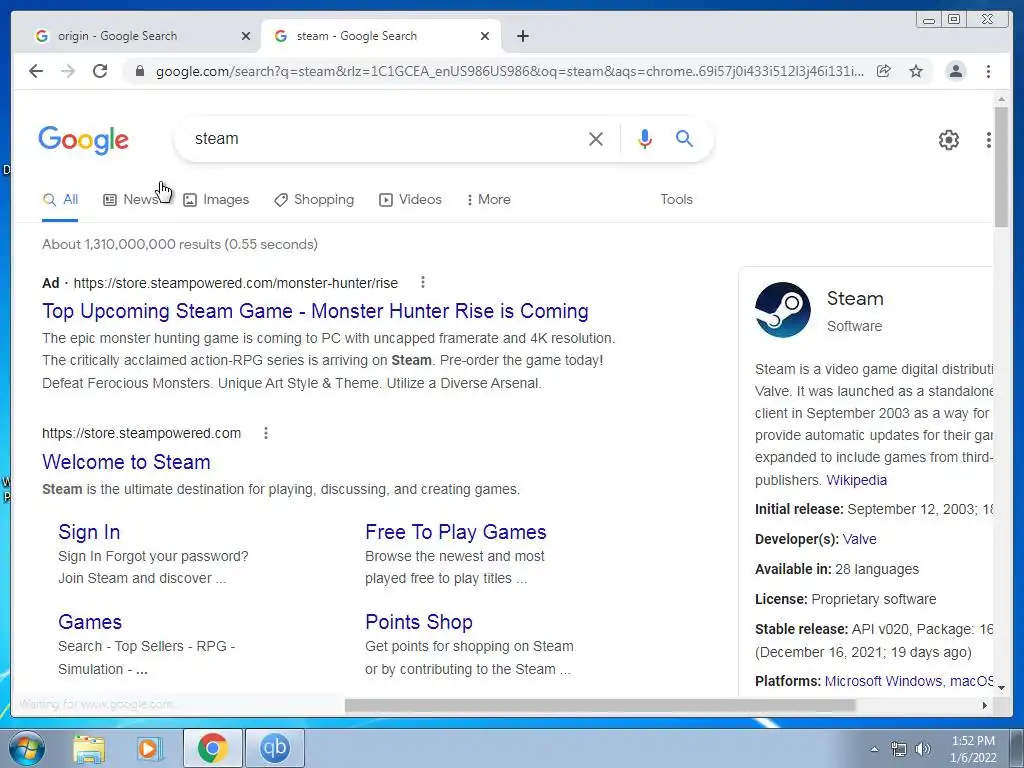Screen dimensions: 1024x768
Task: Submit search with the magnifier icon
Action: click(x=684, y=138)
